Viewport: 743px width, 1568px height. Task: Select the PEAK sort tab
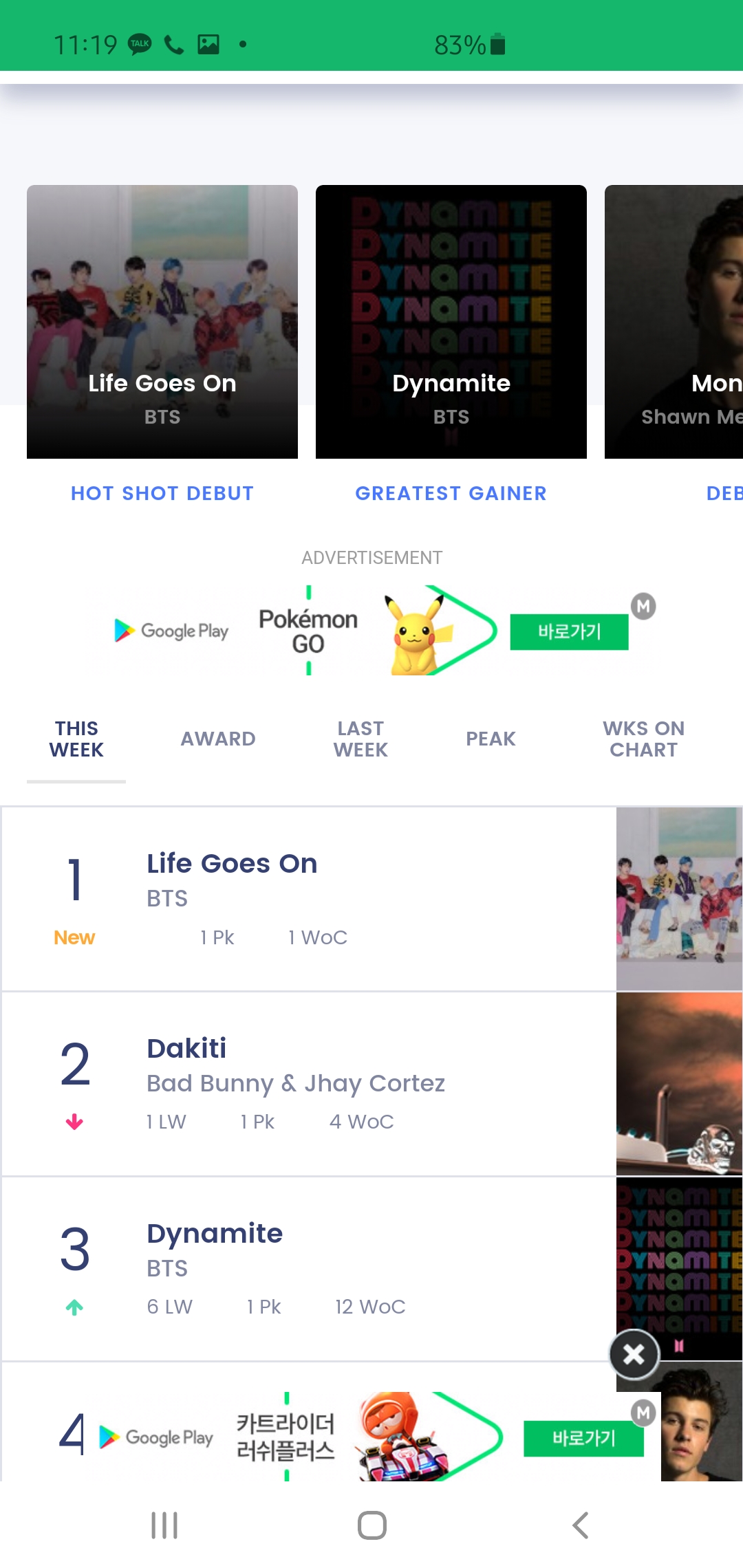(491, 739)
